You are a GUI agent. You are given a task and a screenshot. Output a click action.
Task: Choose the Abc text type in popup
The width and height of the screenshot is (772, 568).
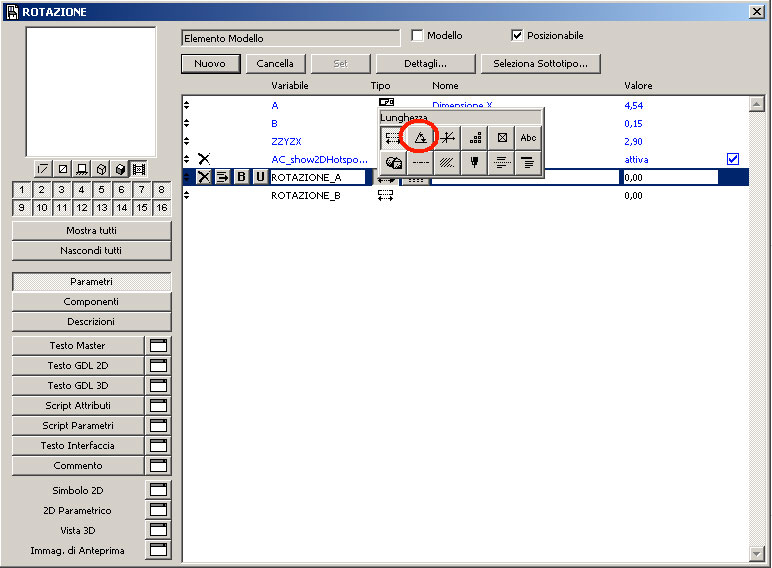tap(529, 138)
